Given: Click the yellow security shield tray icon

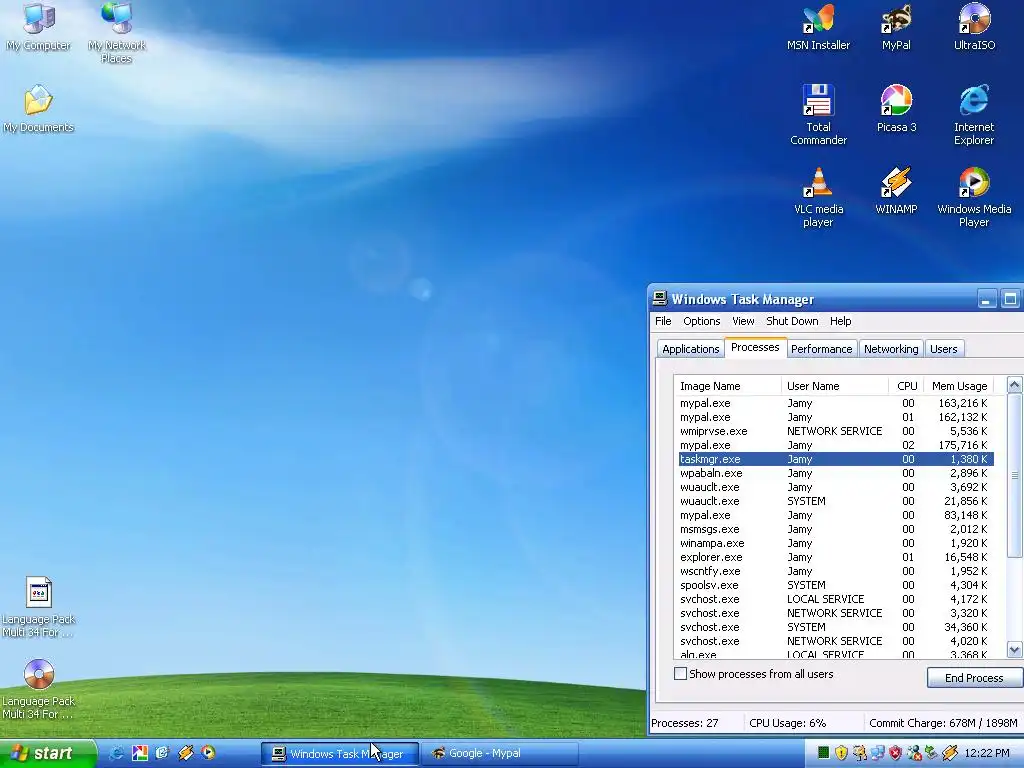Looking at the screenshot, I should (x=841, y=753).
